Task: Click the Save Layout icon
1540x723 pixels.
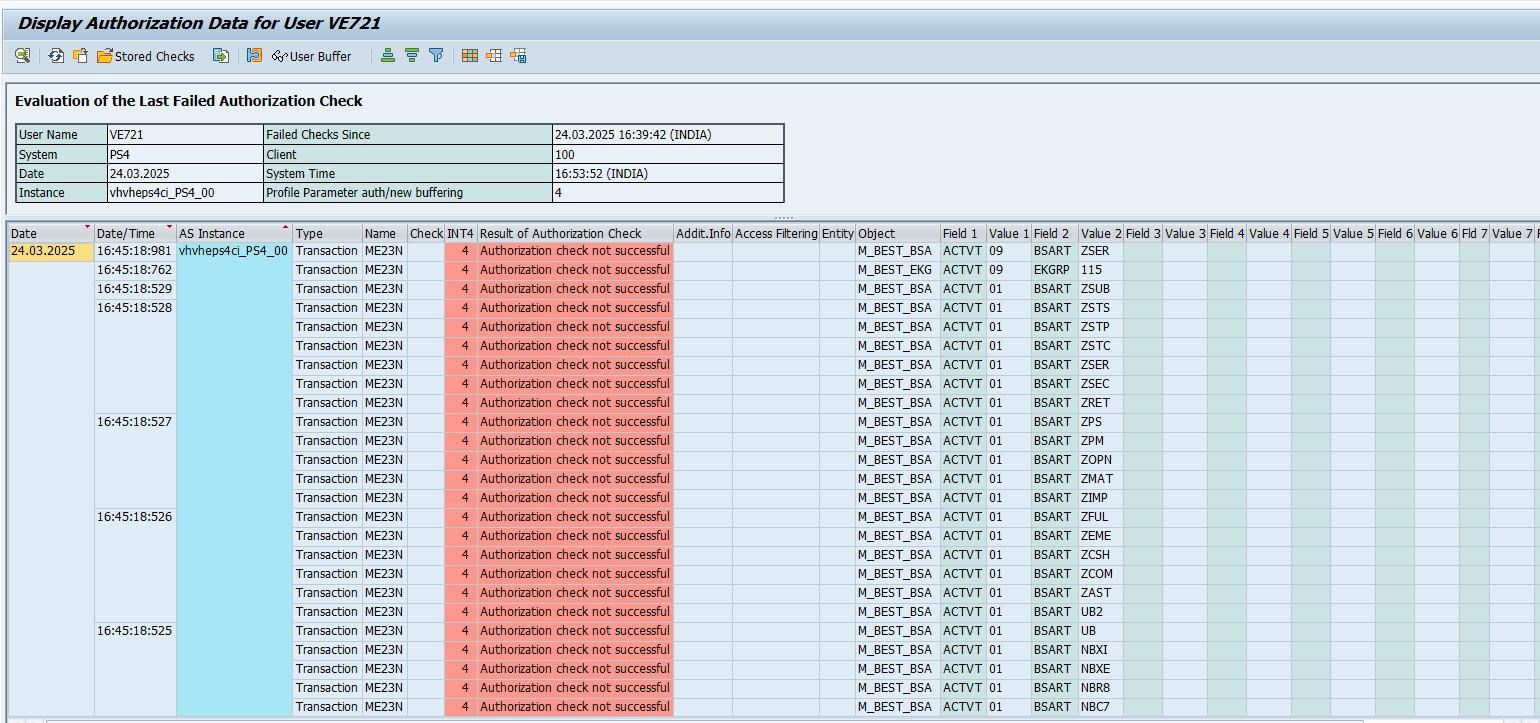Action: tap(518, 56)
